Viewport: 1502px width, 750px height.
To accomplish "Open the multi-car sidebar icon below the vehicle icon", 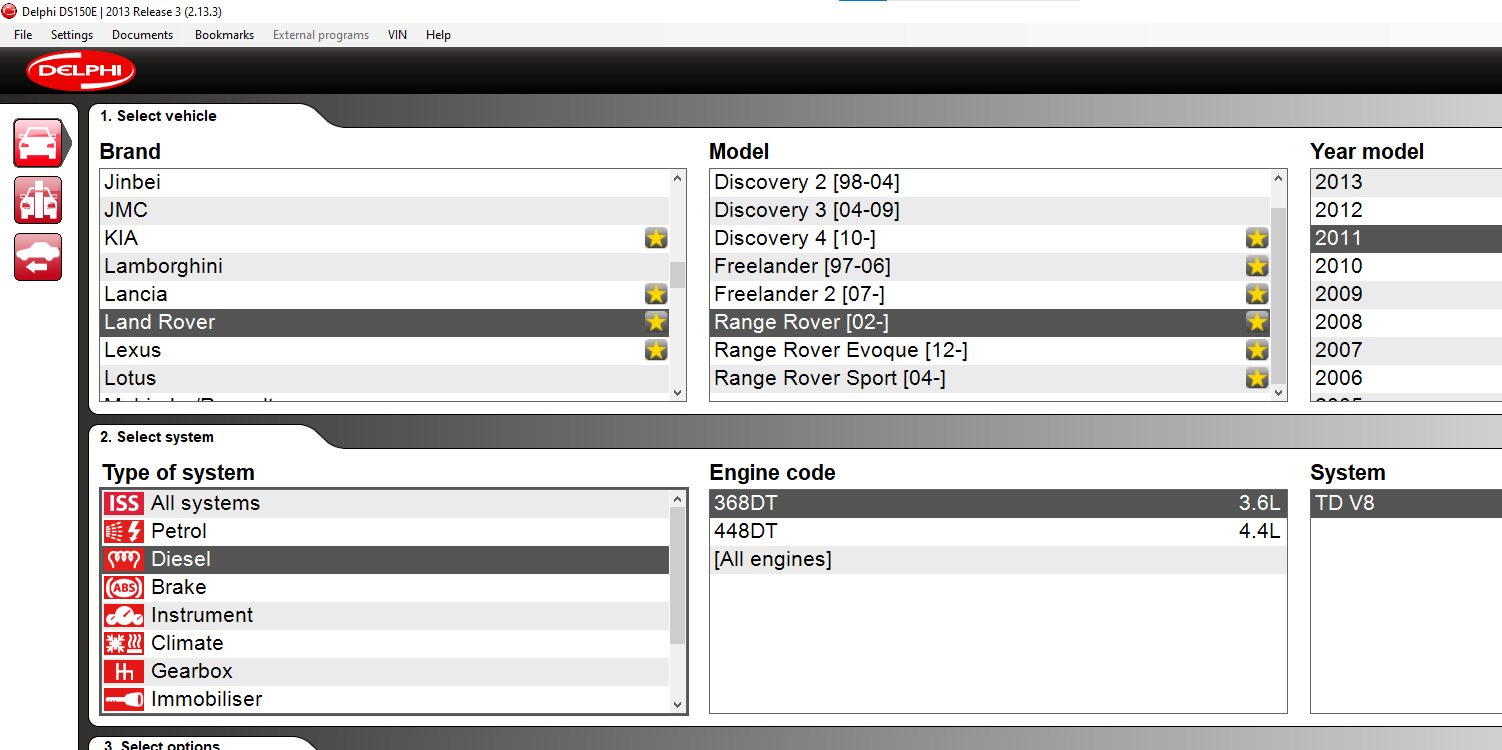I will (38, 200).
